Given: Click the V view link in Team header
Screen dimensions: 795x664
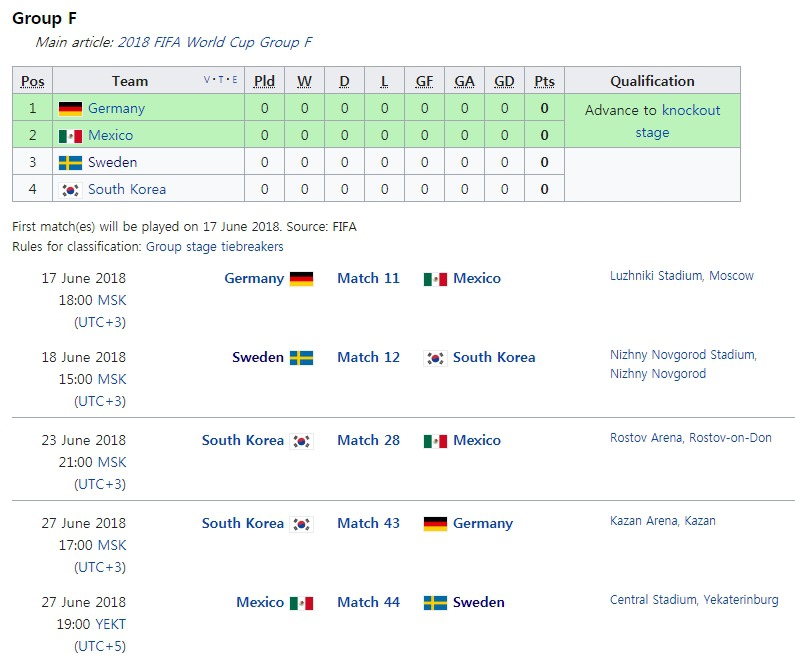Looking at the screenshot, I should (x=206, y=80).
